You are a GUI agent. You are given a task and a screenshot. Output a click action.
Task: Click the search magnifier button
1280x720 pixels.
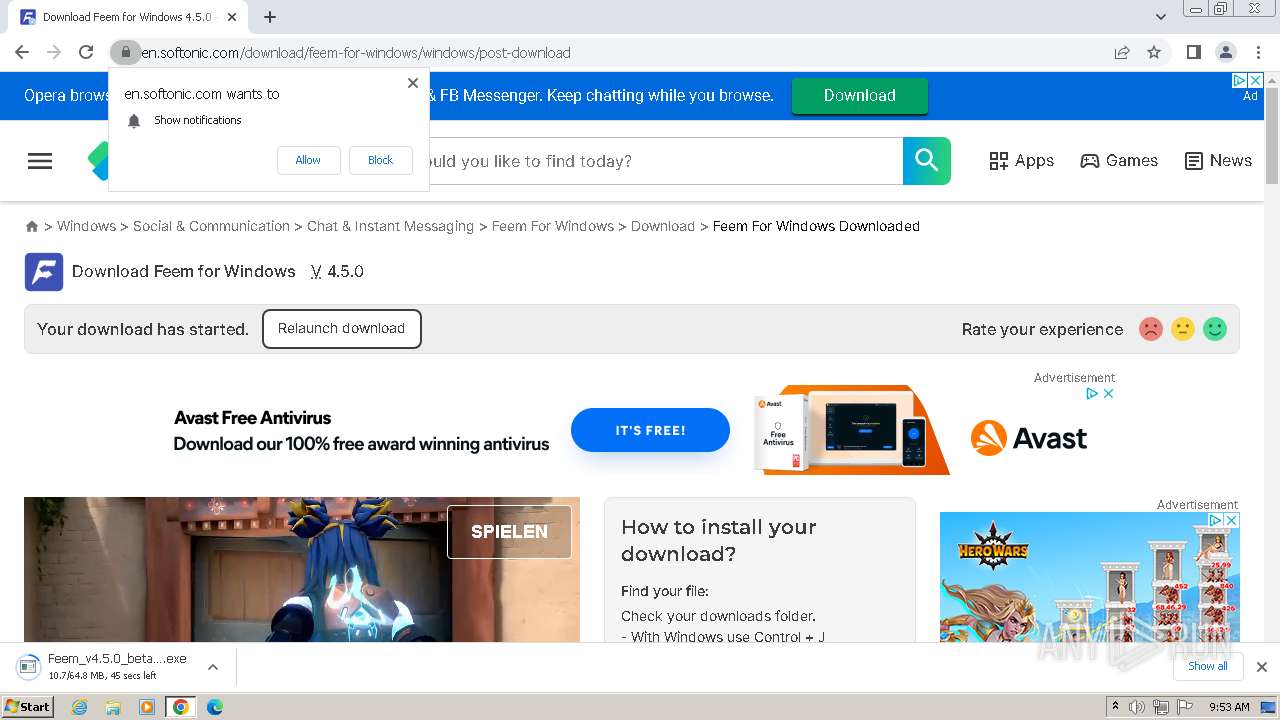click(926, 161)
